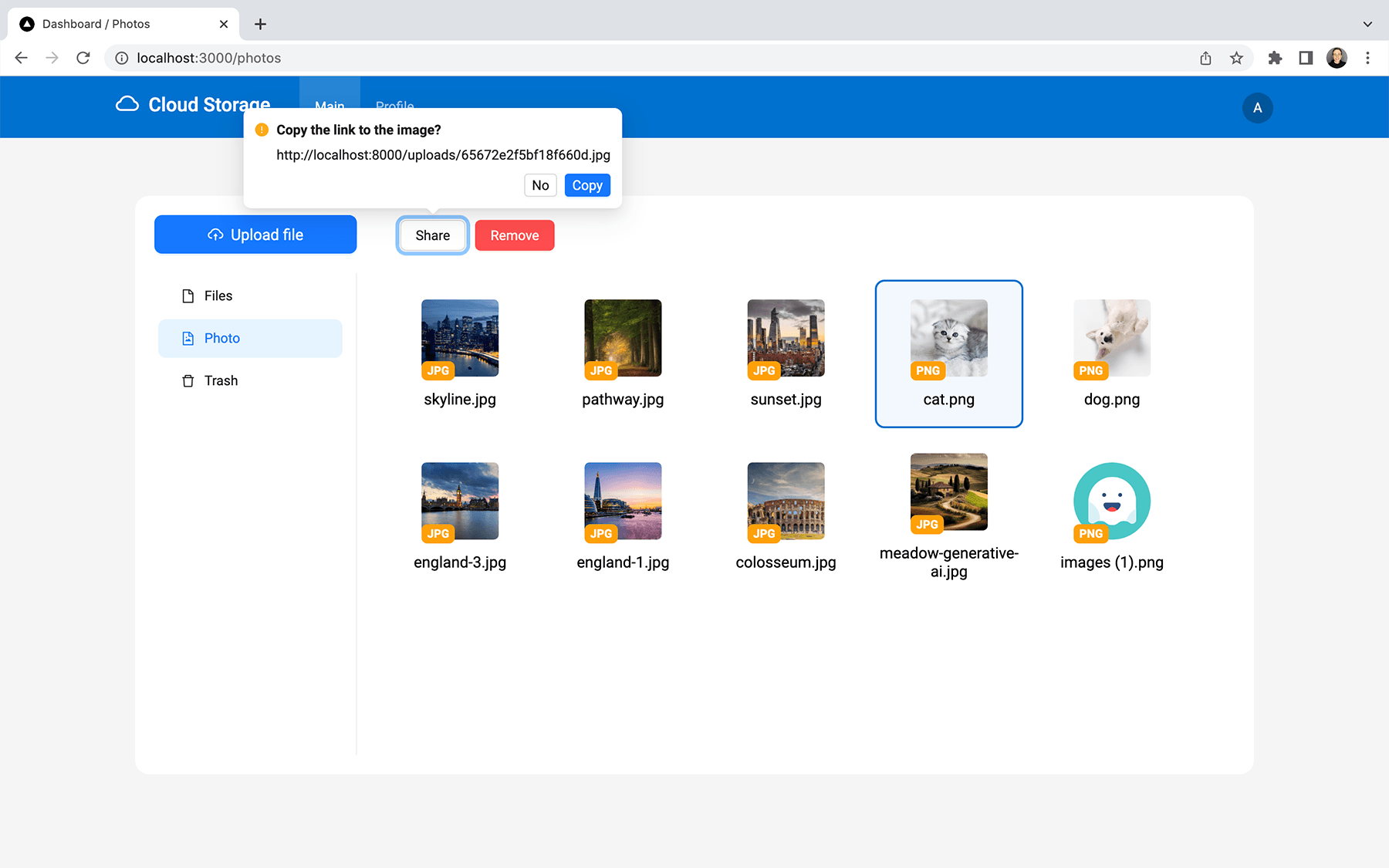The height and width of the screenshot is (868, 1389).
Task: Click the JPG badge on colosseum.jpg
Action: [764, 533]
